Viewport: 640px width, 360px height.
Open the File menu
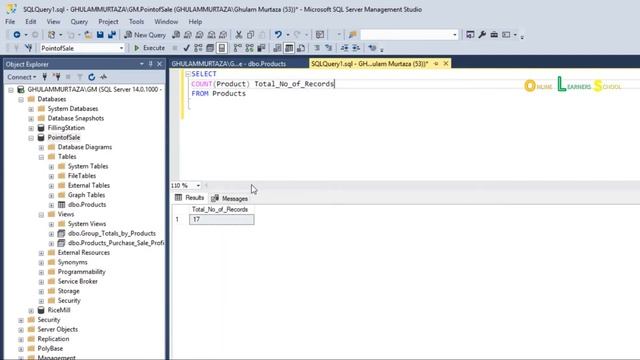[x=10, y=22]
